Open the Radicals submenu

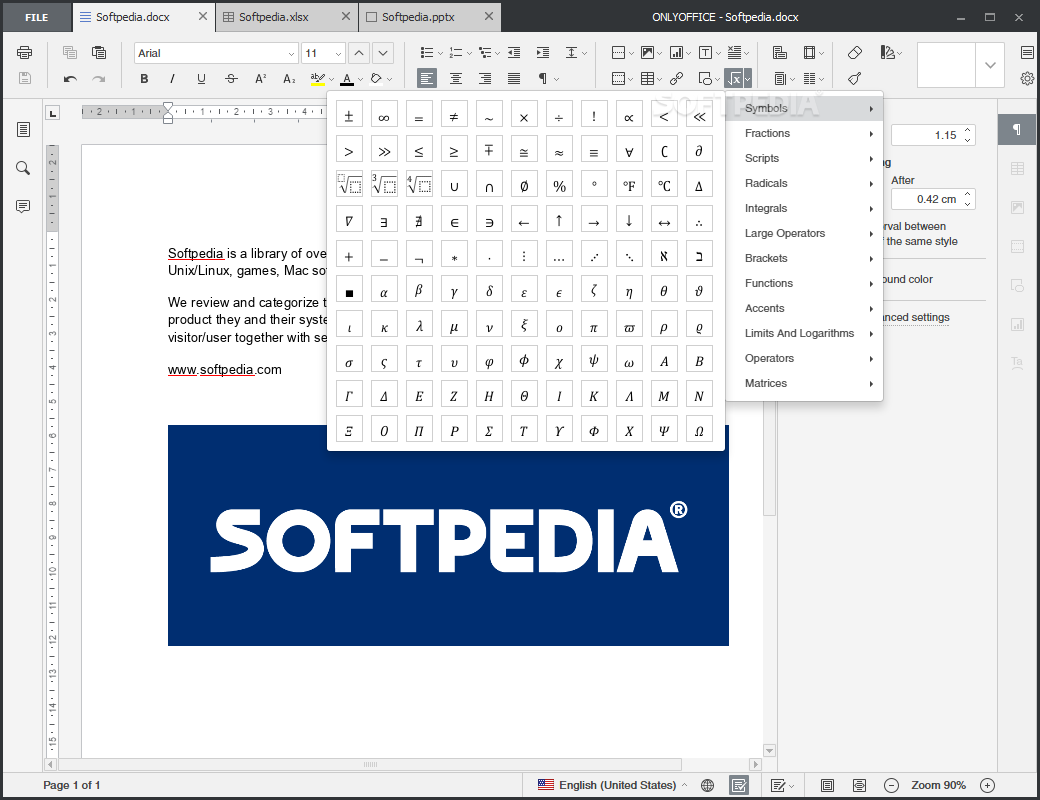(804, 183)
